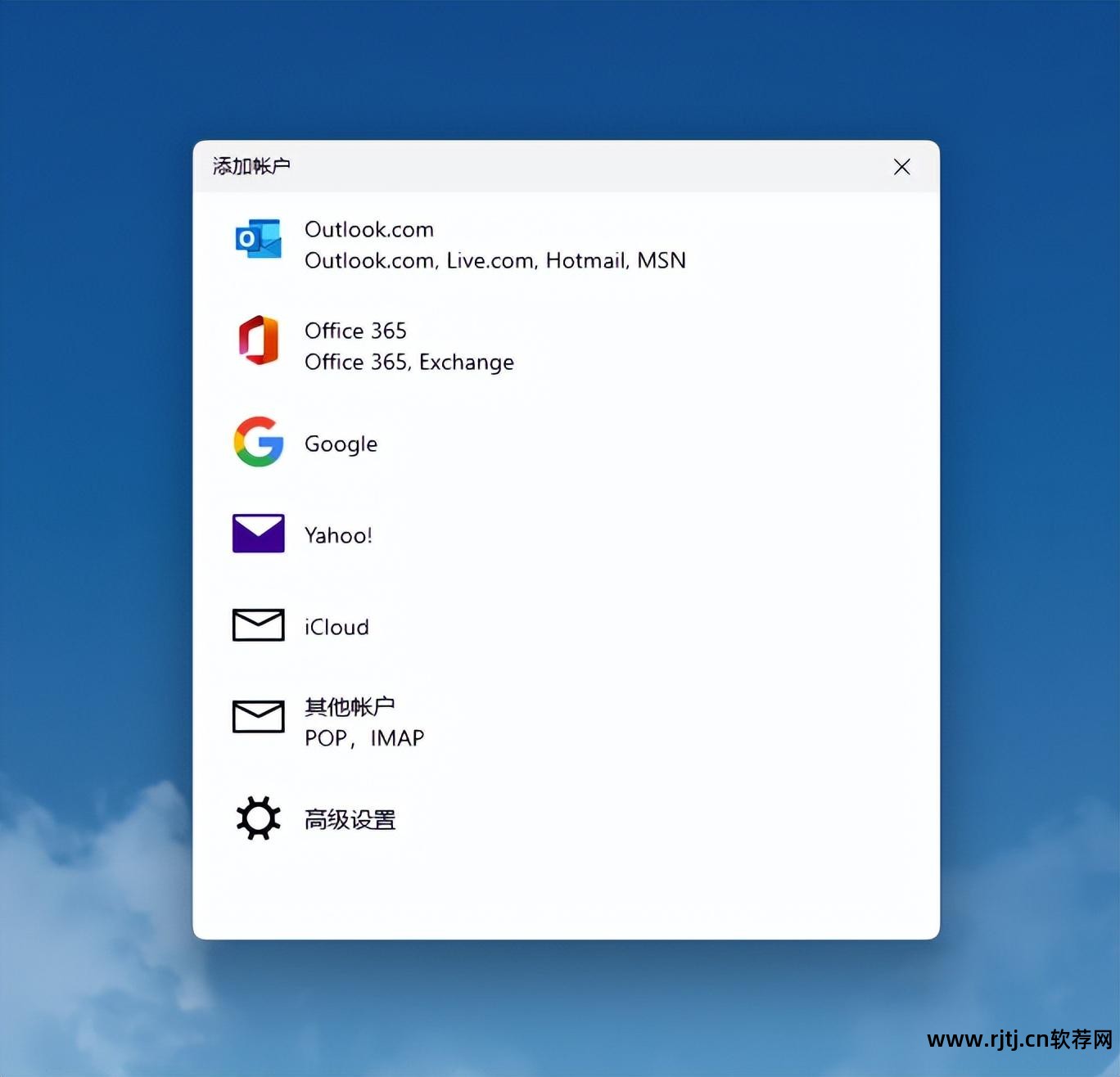
Task: Click the Outlook.com envelope icon
Action: (x=258, y=239)
